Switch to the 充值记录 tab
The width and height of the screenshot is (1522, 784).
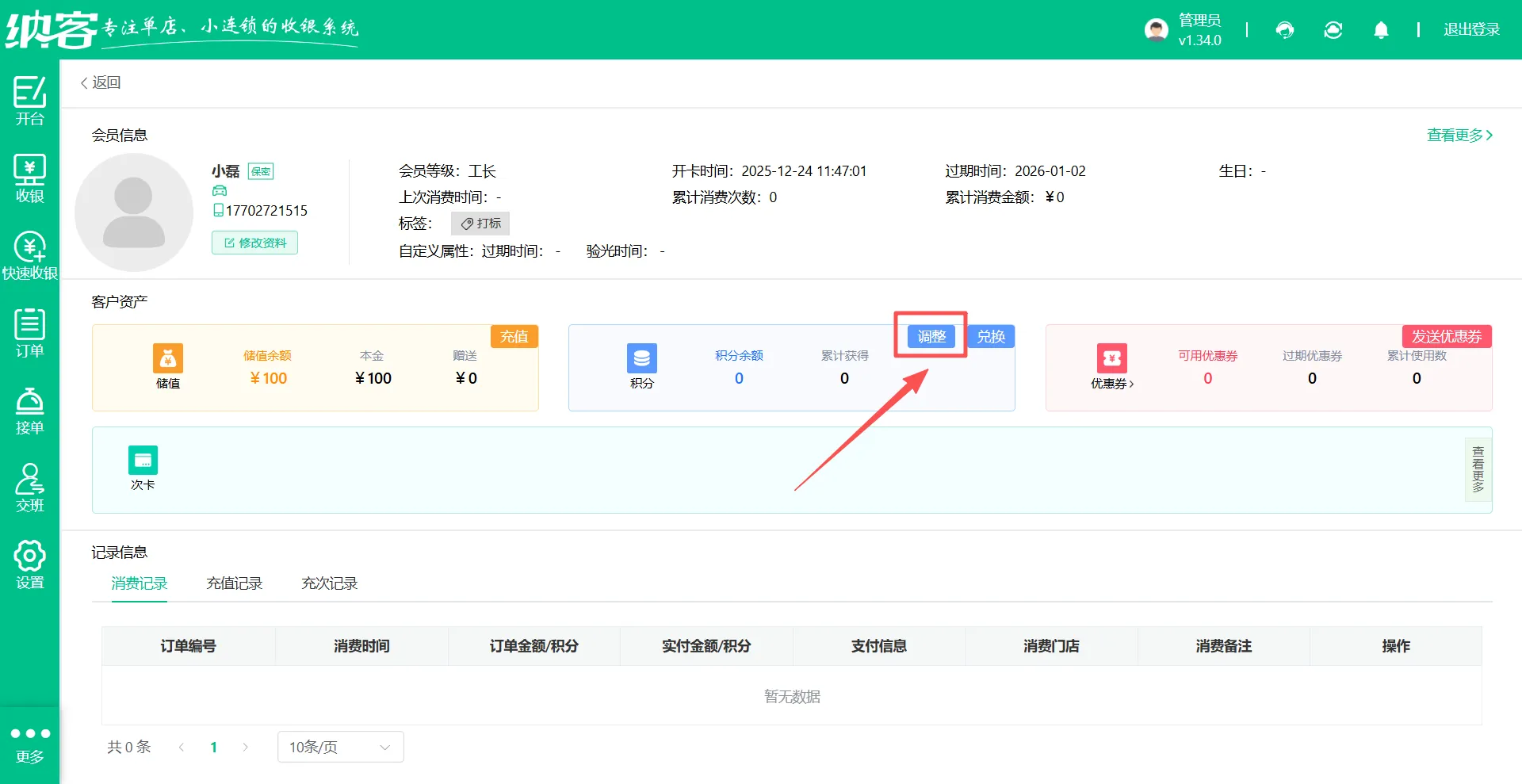point(234,583)
